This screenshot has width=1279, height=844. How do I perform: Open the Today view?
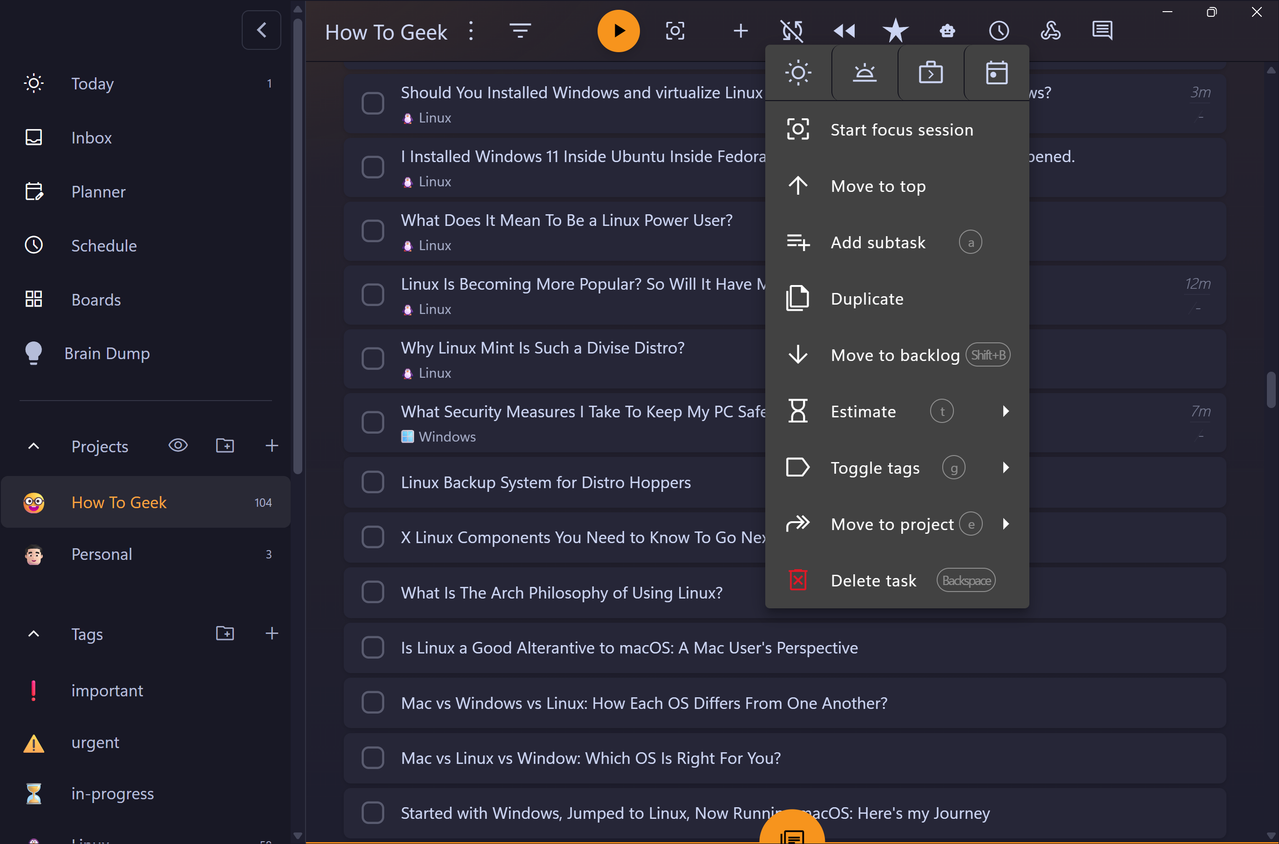point(146,84)
